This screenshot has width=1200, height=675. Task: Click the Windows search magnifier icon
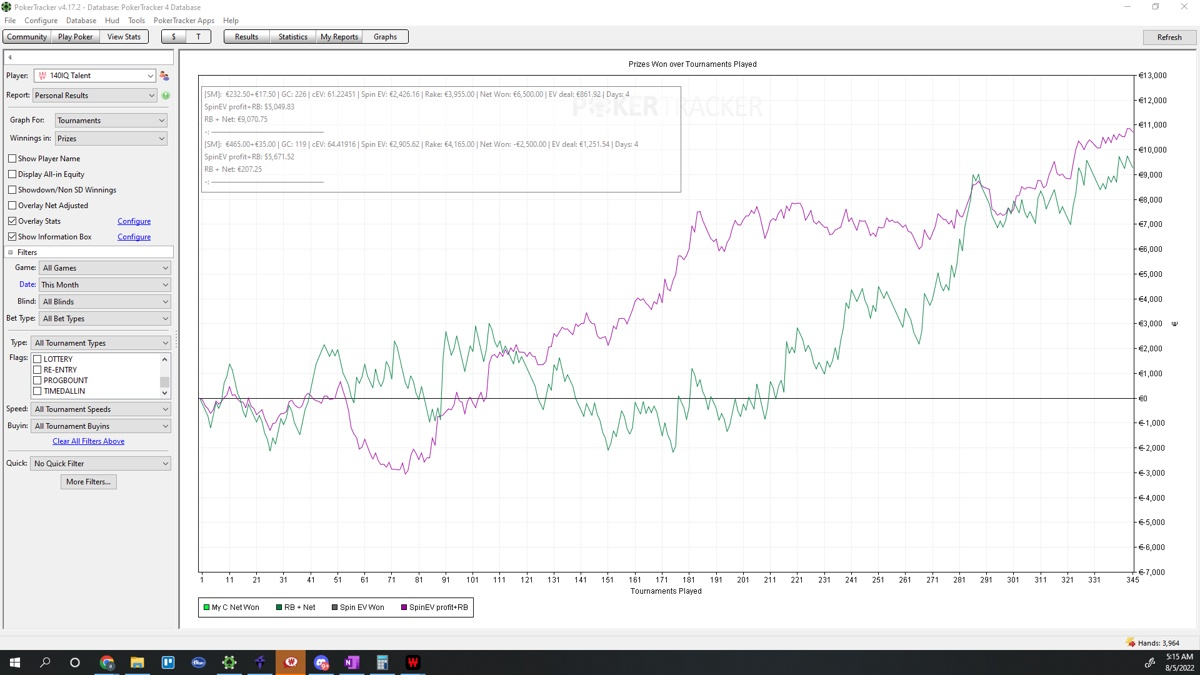(x=45, y=662)
